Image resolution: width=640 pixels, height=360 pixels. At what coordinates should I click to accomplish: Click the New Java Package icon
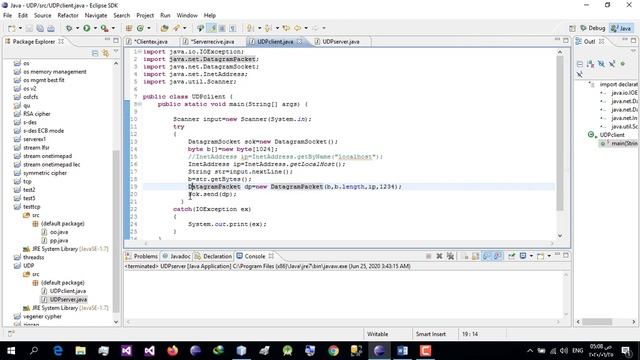tap(129, 28)
